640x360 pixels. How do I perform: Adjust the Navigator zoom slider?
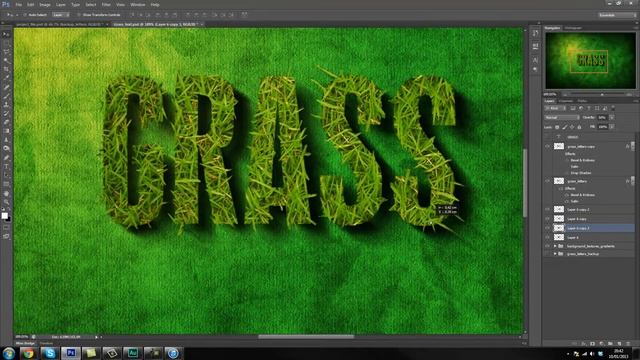coord(602,94)
